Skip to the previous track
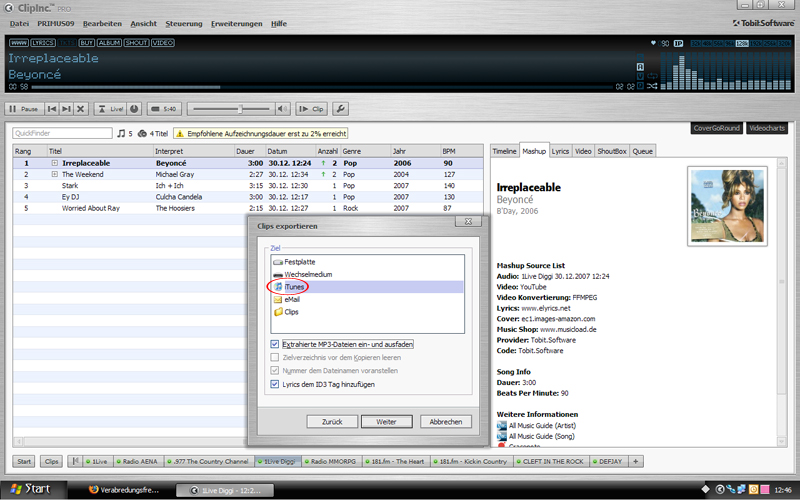 51,108
